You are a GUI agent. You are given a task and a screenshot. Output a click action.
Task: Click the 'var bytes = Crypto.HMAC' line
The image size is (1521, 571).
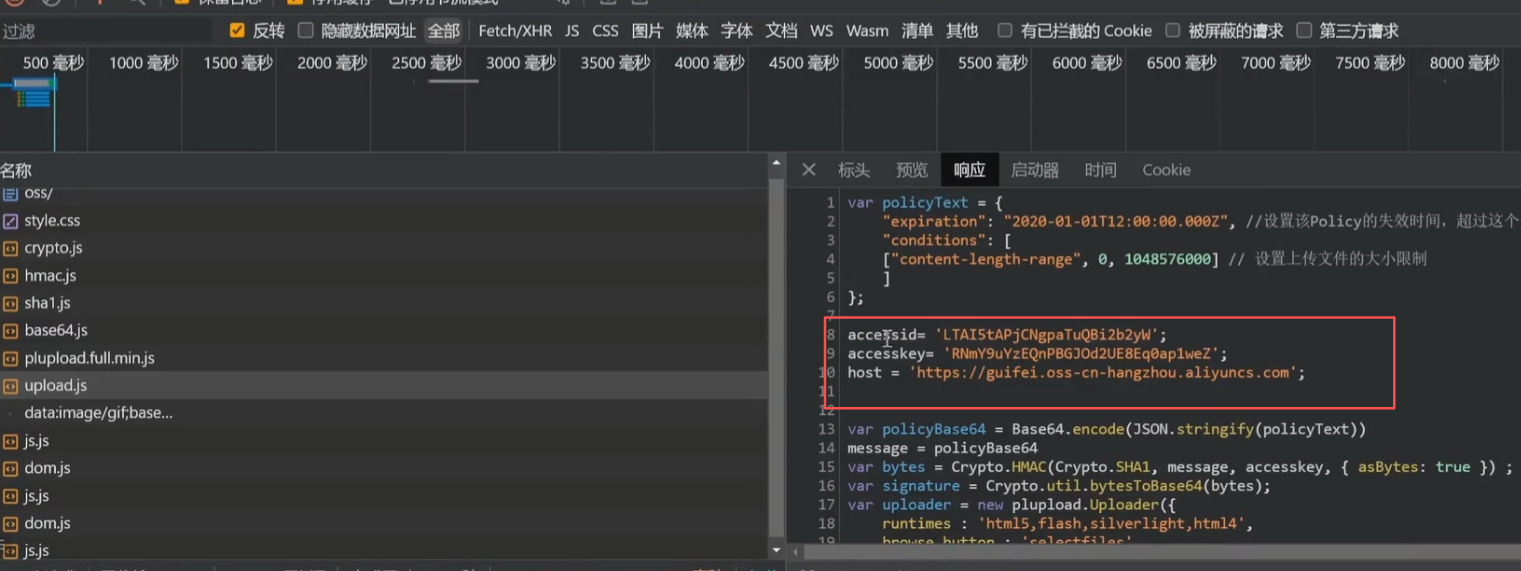tap(1180, 467)
